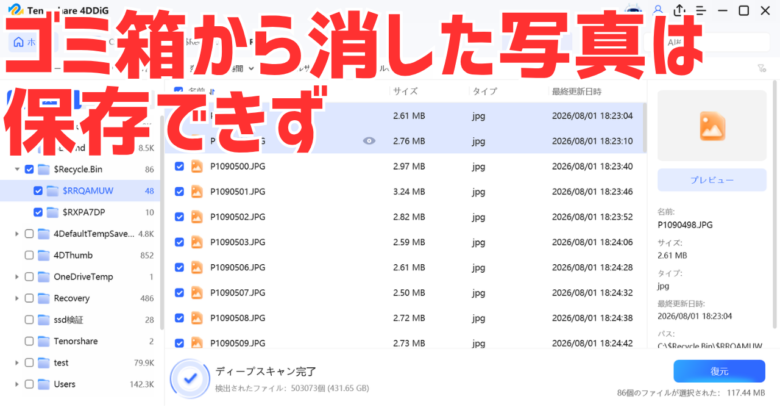The width and height of the screenshot is (780, 410).
Task: Open the hamburger menu icon
Action: [x=701, y=10]
